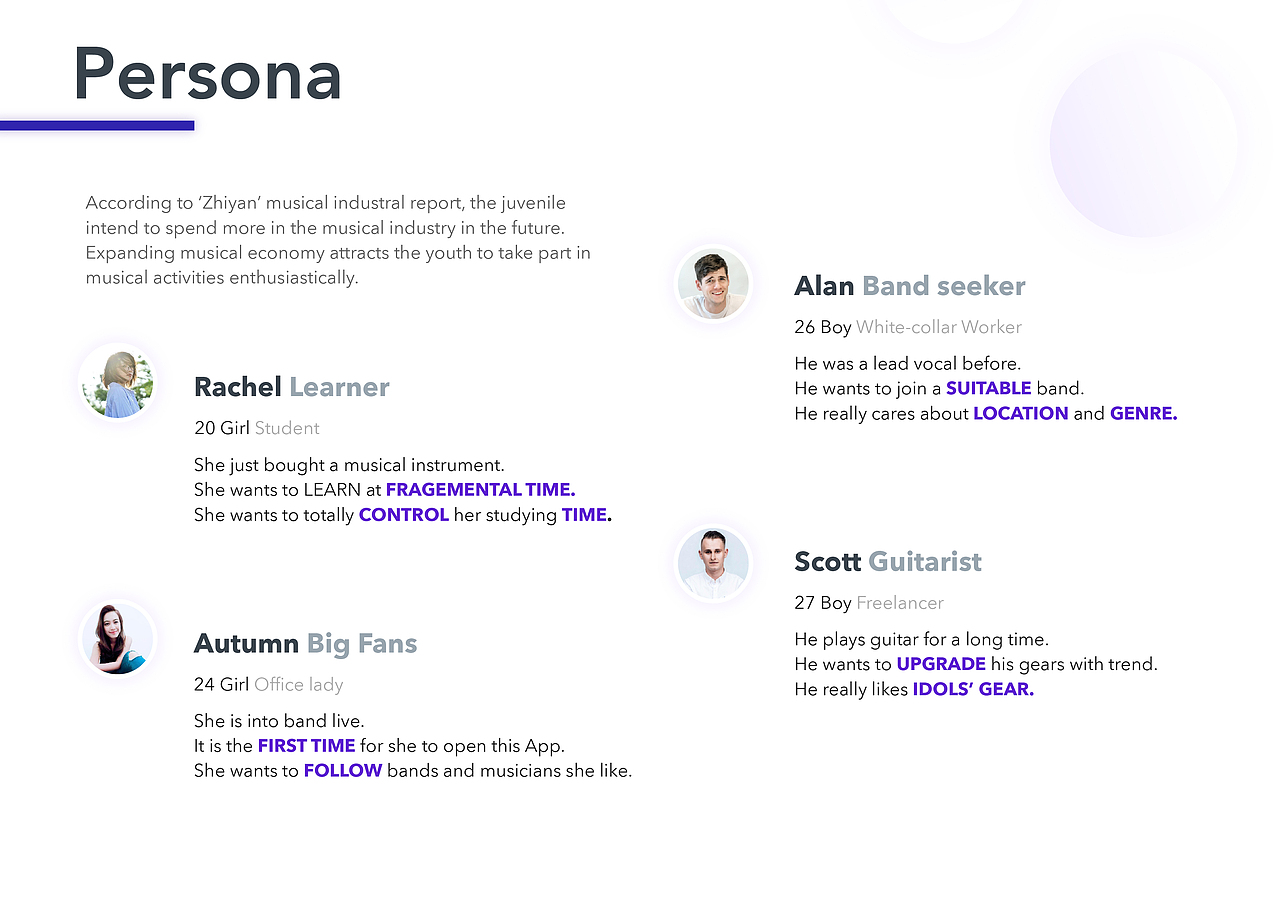Click the highlighted word FOLLOW
Image resolution: width=1280 pixels, height=905 pixels.
342,771
